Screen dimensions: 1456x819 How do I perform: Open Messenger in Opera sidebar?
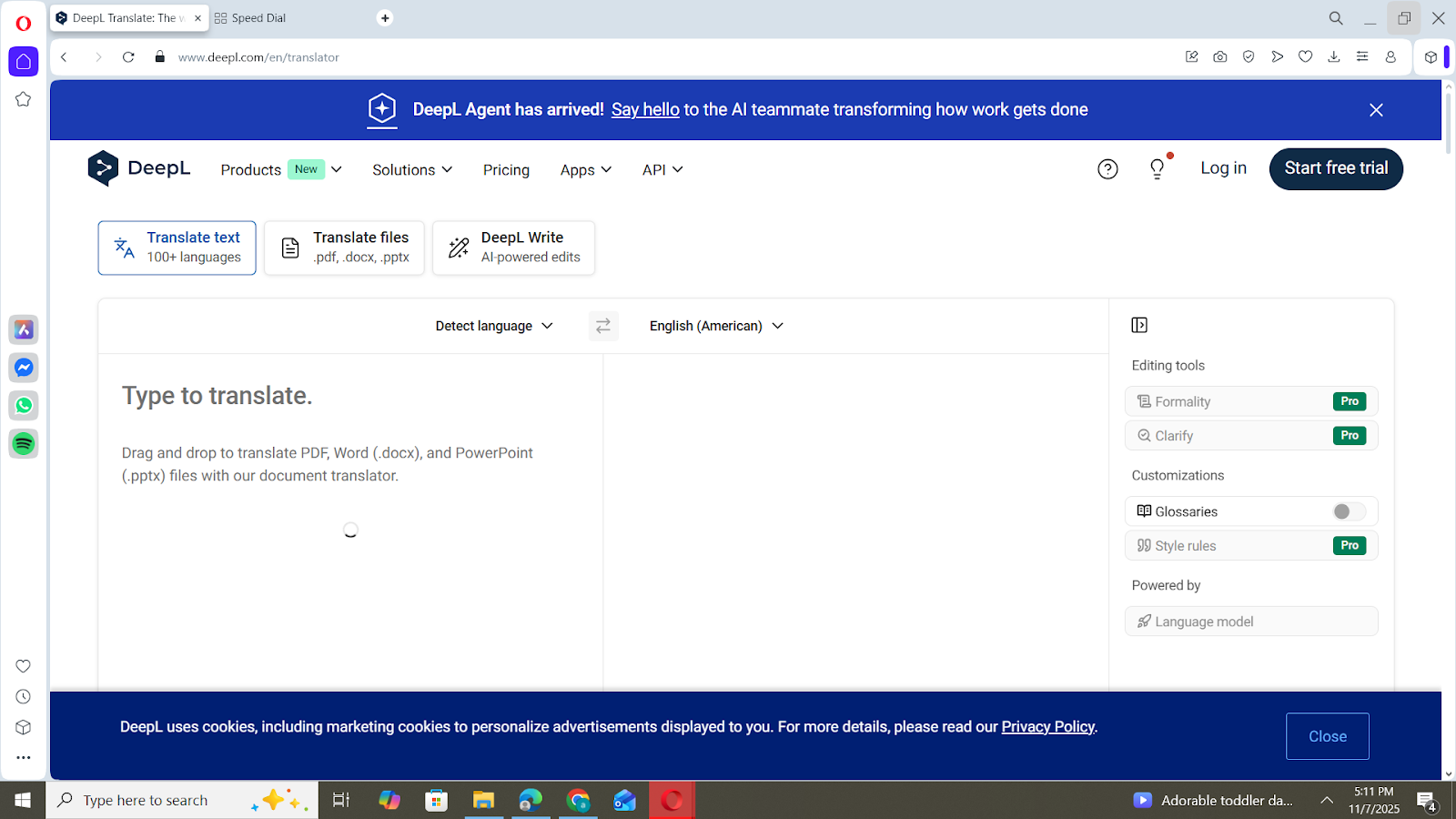point(24,368)
